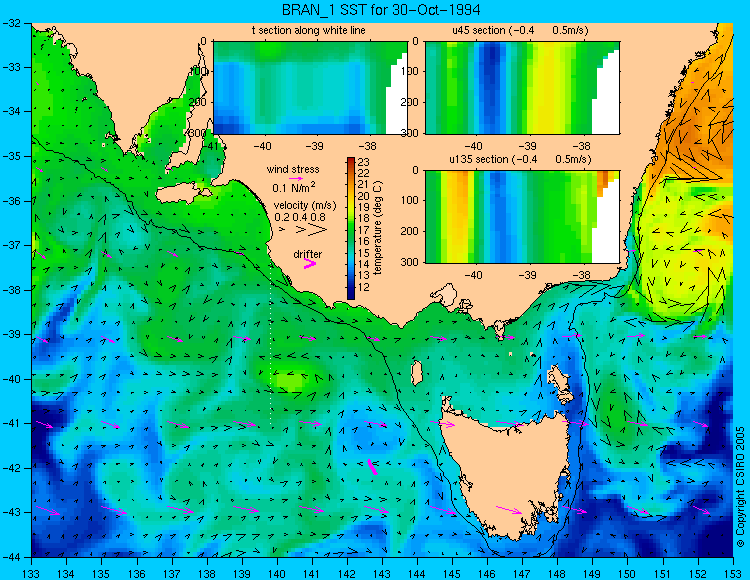Click the 150 longitude axis label
This screenshot has height=580, width=750.
coord(628,573)
